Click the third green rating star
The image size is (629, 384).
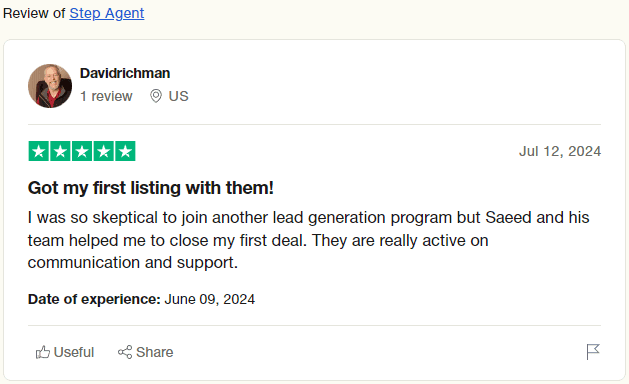coord(82,151)
